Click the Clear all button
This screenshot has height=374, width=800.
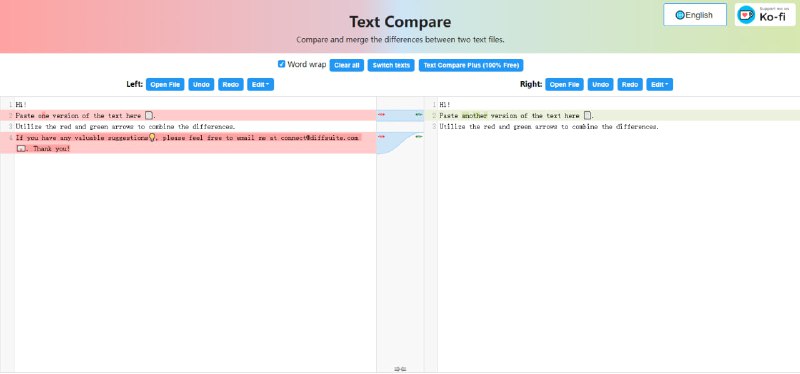(346, 65)
